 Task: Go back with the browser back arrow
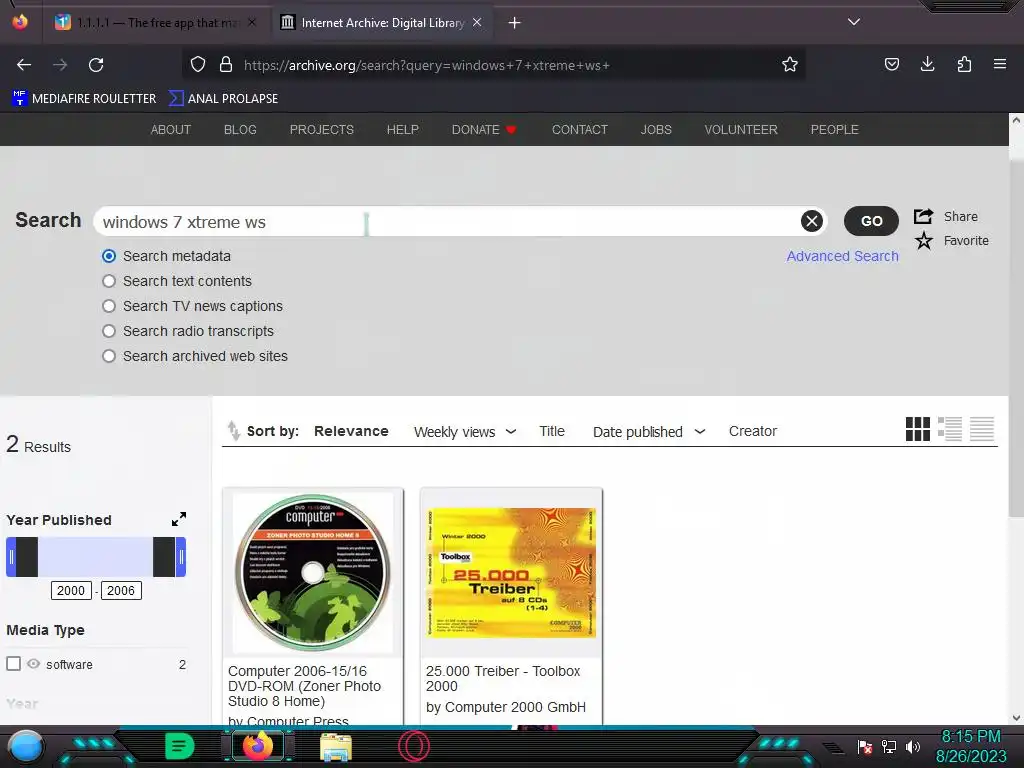[24, 65]
